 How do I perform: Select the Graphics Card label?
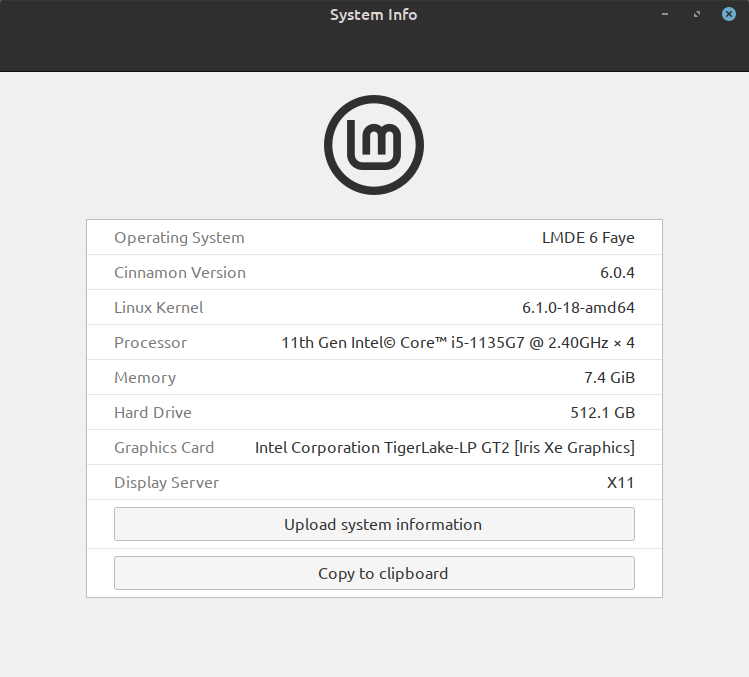click(x=164, y=448)
